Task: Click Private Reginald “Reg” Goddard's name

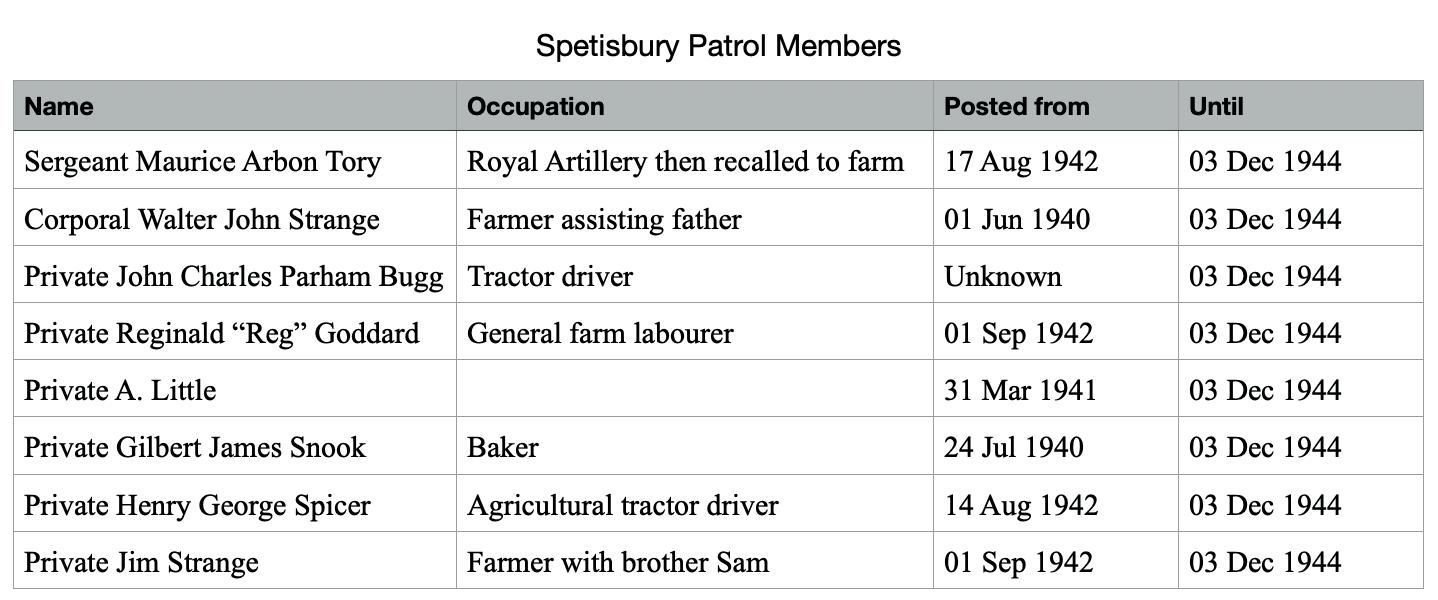Action: click(x=221, y=333)
